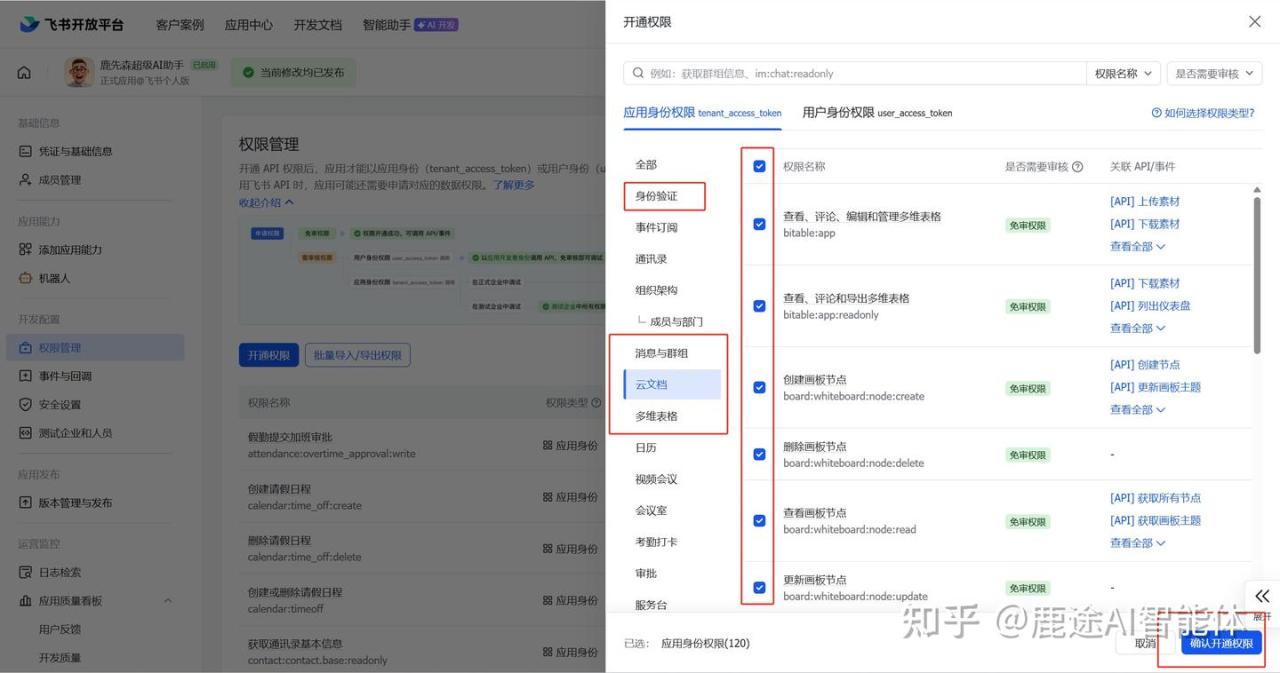Uncheck board:whiteboard:node:create permission checkbox

click(759, 388)
